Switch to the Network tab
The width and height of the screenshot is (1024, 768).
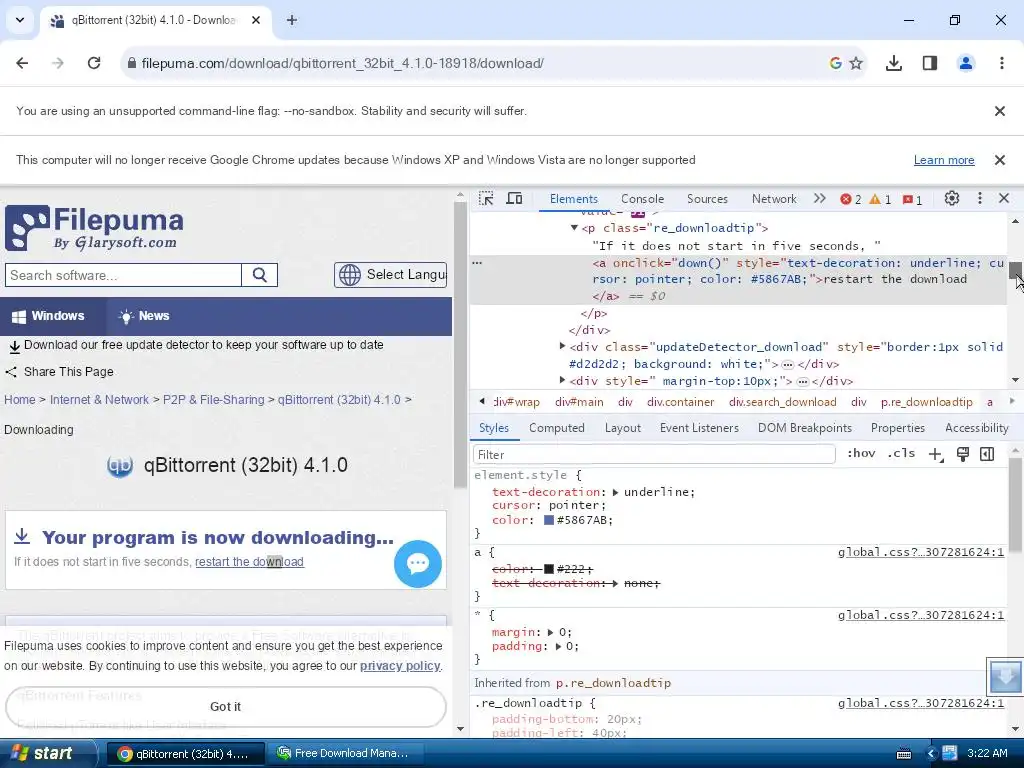774,199
